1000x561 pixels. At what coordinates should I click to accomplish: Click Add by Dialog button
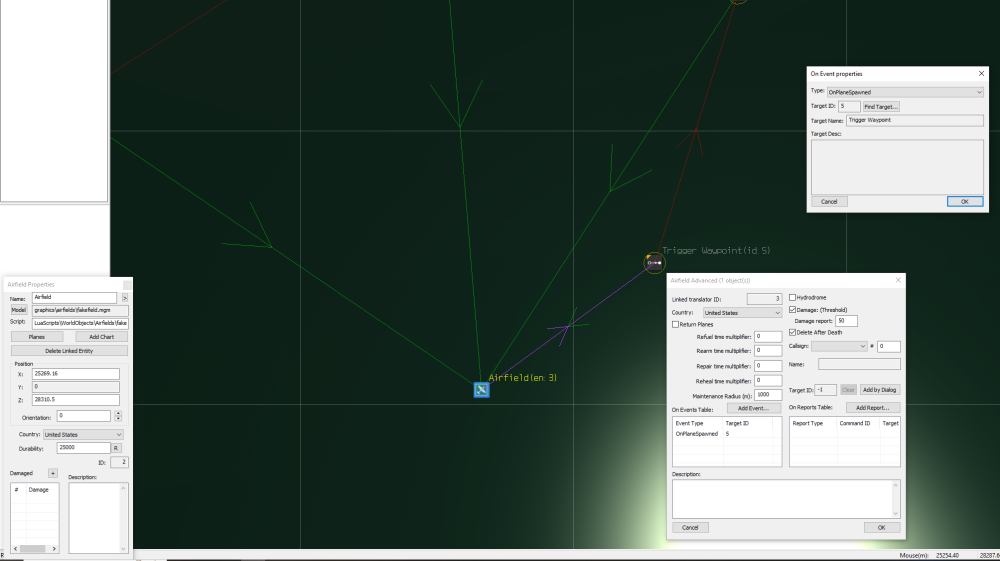click(x=880, y=390)
